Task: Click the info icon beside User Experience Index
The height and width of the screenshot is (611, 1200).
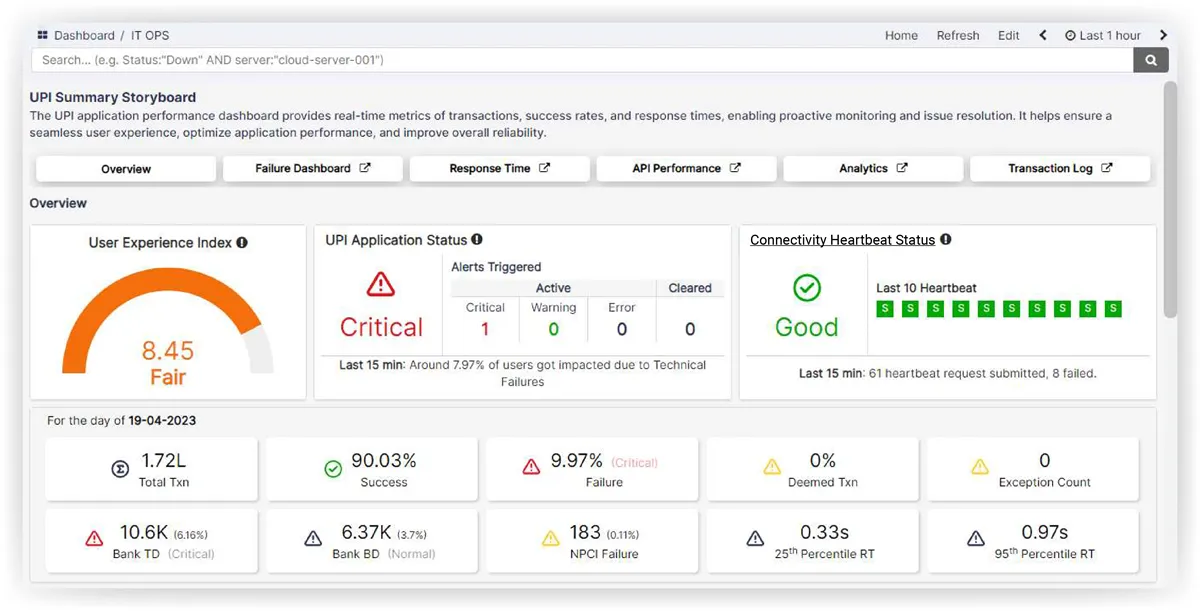Action: pyautogui.click(x=242, y=243)
